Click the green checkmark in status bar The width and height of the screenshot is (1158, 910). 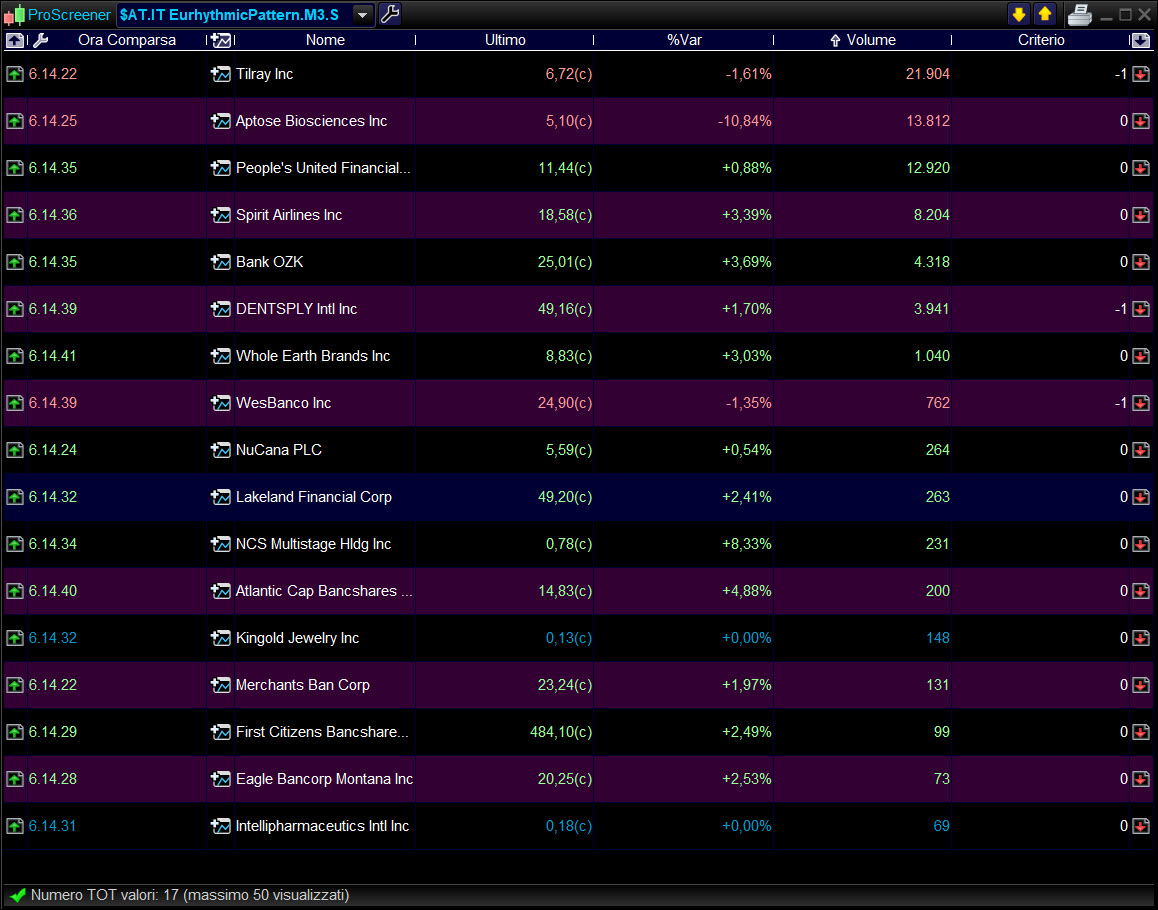tap(18, 895)
